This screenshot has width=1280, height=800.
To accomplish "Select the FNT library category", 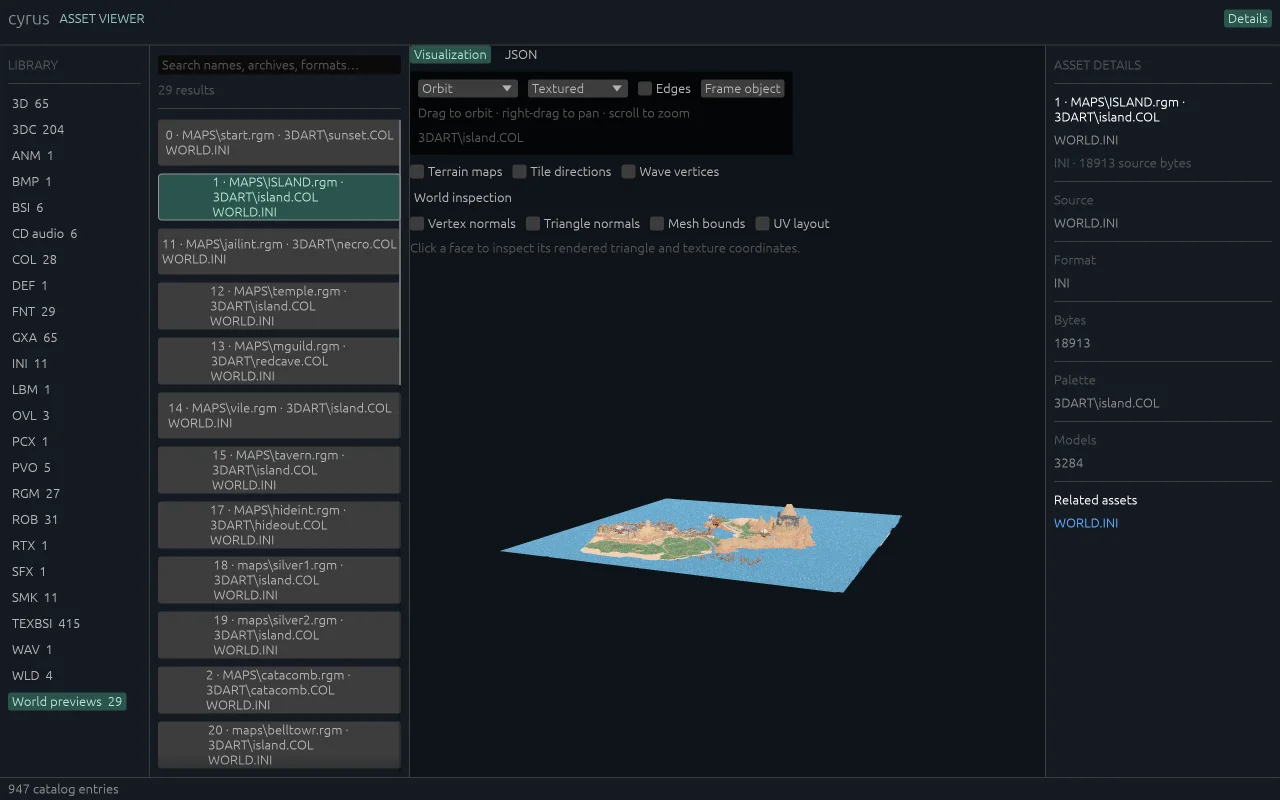I will pos(34,312).
